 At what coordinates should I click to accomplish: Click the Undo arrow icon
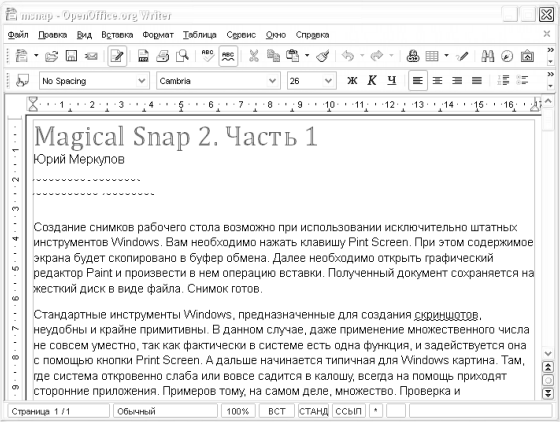click(348, 56)
